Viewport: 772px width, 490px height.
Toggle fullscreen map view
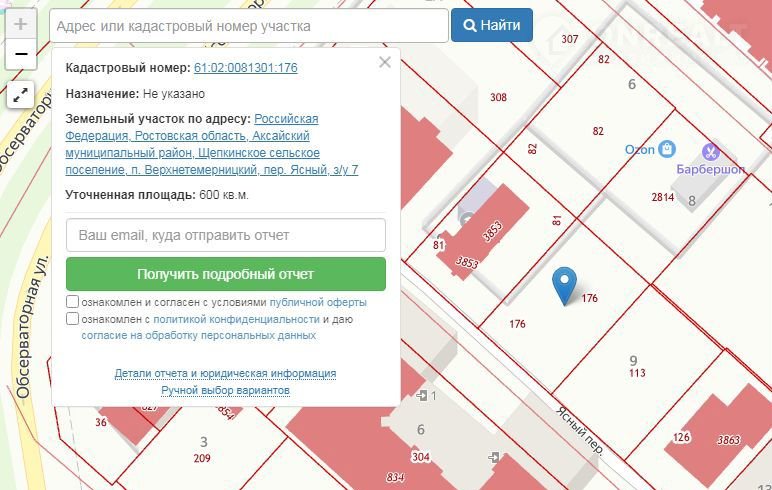pos(21,96)
